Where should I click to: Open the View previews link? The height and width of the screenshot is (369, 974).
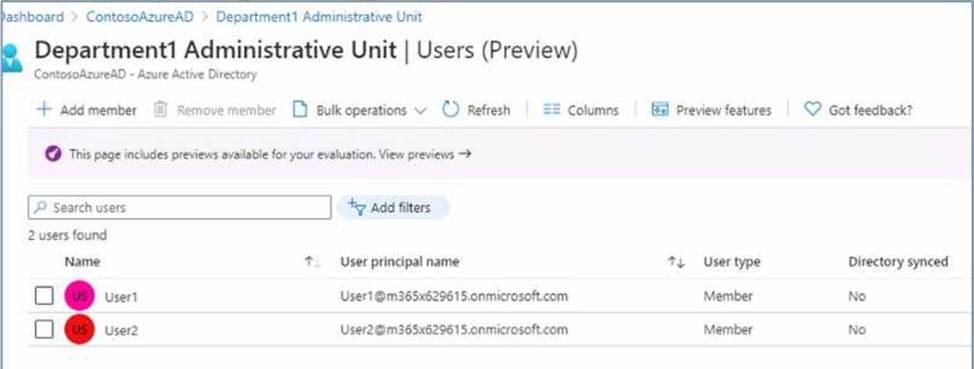coord(426,154)
